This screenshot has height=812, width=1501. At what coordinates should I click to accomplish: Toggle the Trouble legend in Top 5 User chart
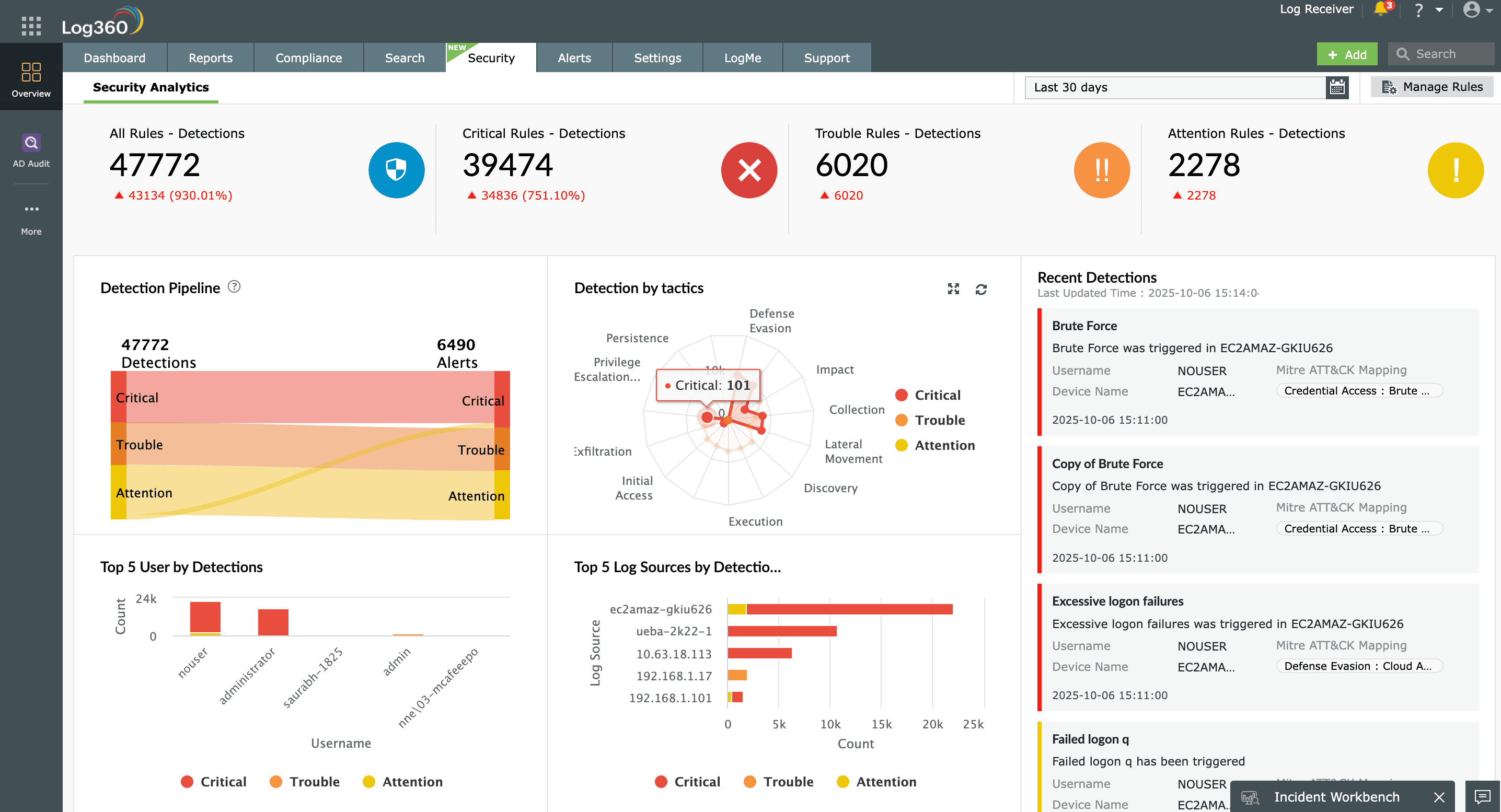tap(304, 781)
